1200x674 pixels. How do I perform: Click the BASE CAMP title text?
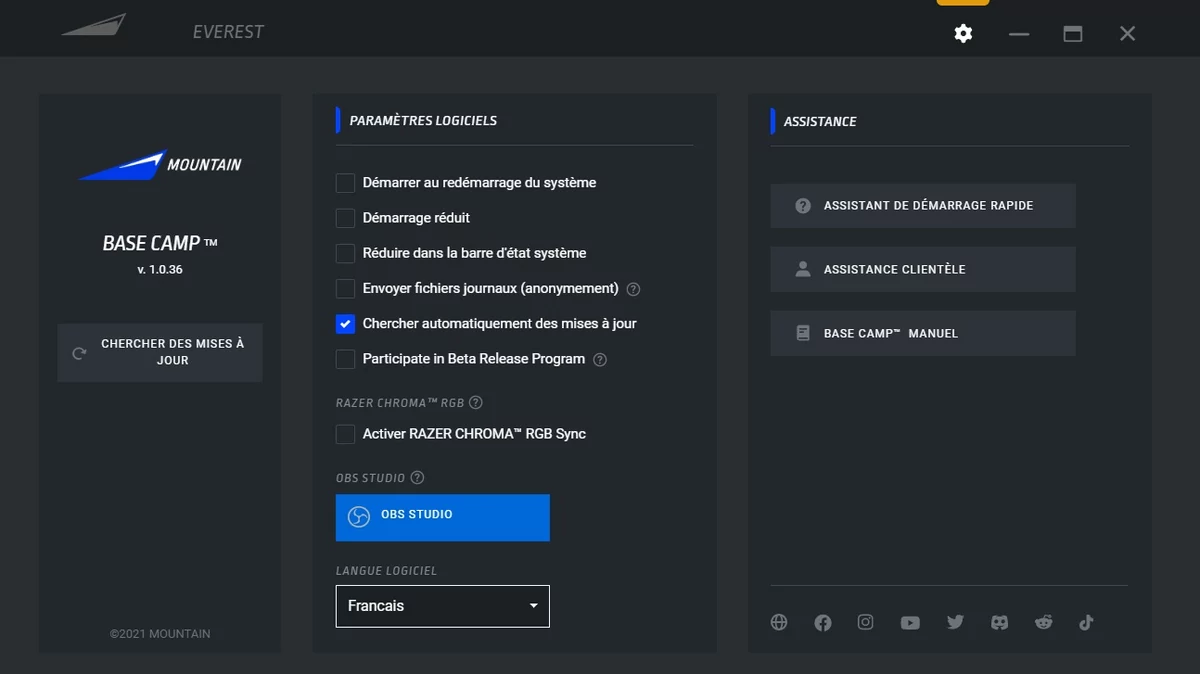pos(160,243)
